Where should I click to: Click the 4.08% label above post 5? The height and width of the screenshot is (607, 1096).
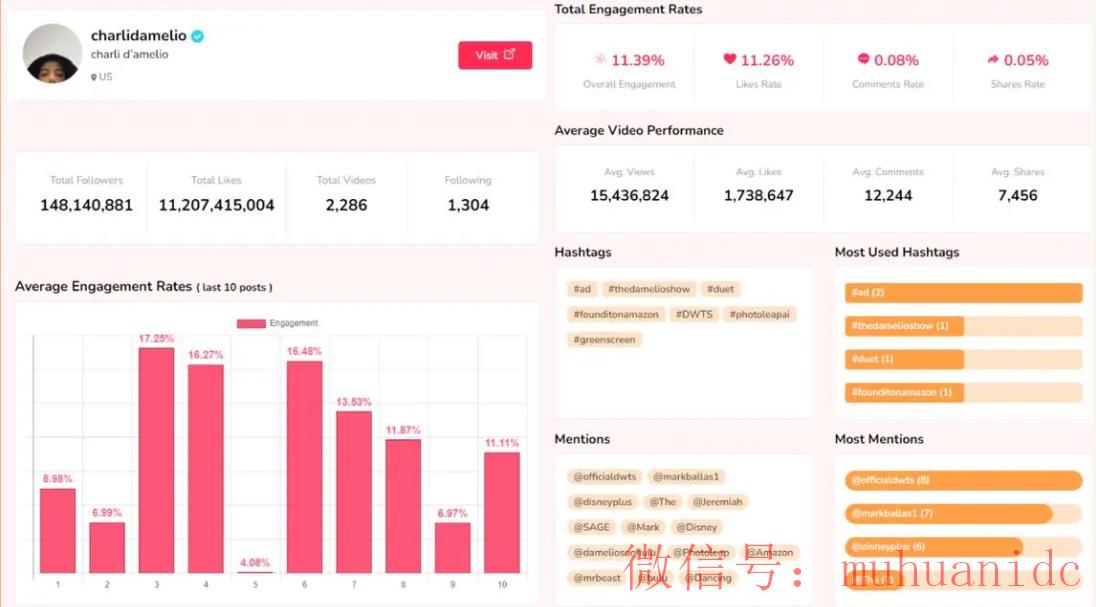[254, 562]
